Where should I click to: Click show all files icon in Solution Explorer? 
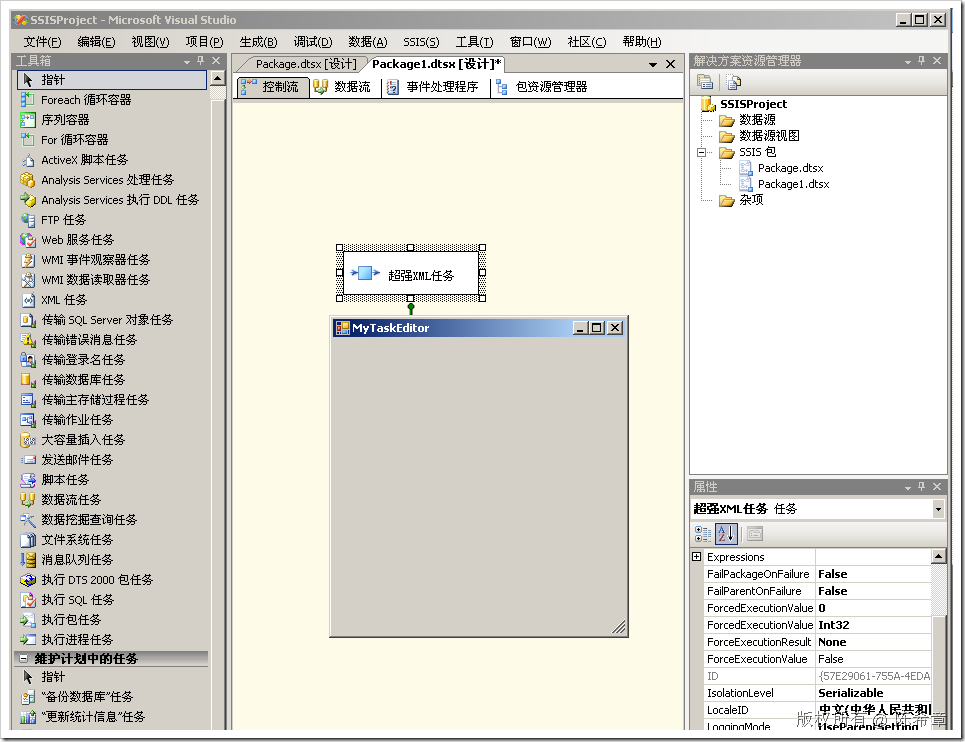[x=733, y=82]
